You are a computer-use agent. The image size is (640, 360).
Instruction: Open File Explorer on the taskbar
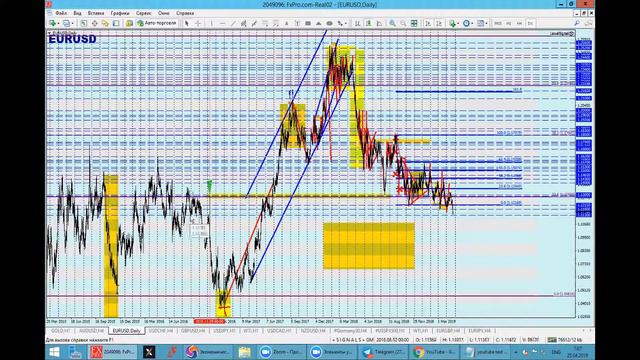coord(244,352)
